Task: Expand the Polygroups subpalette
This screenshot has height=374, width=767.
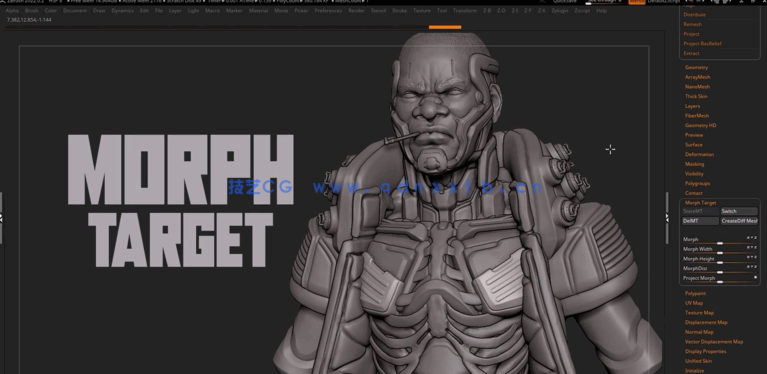Action: coord(698,183)
